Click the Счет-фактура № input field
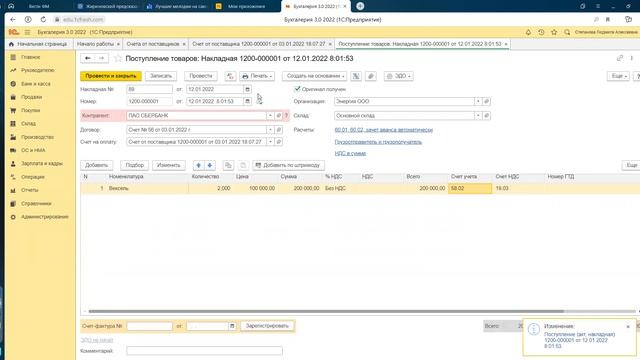 coord(149,326)
